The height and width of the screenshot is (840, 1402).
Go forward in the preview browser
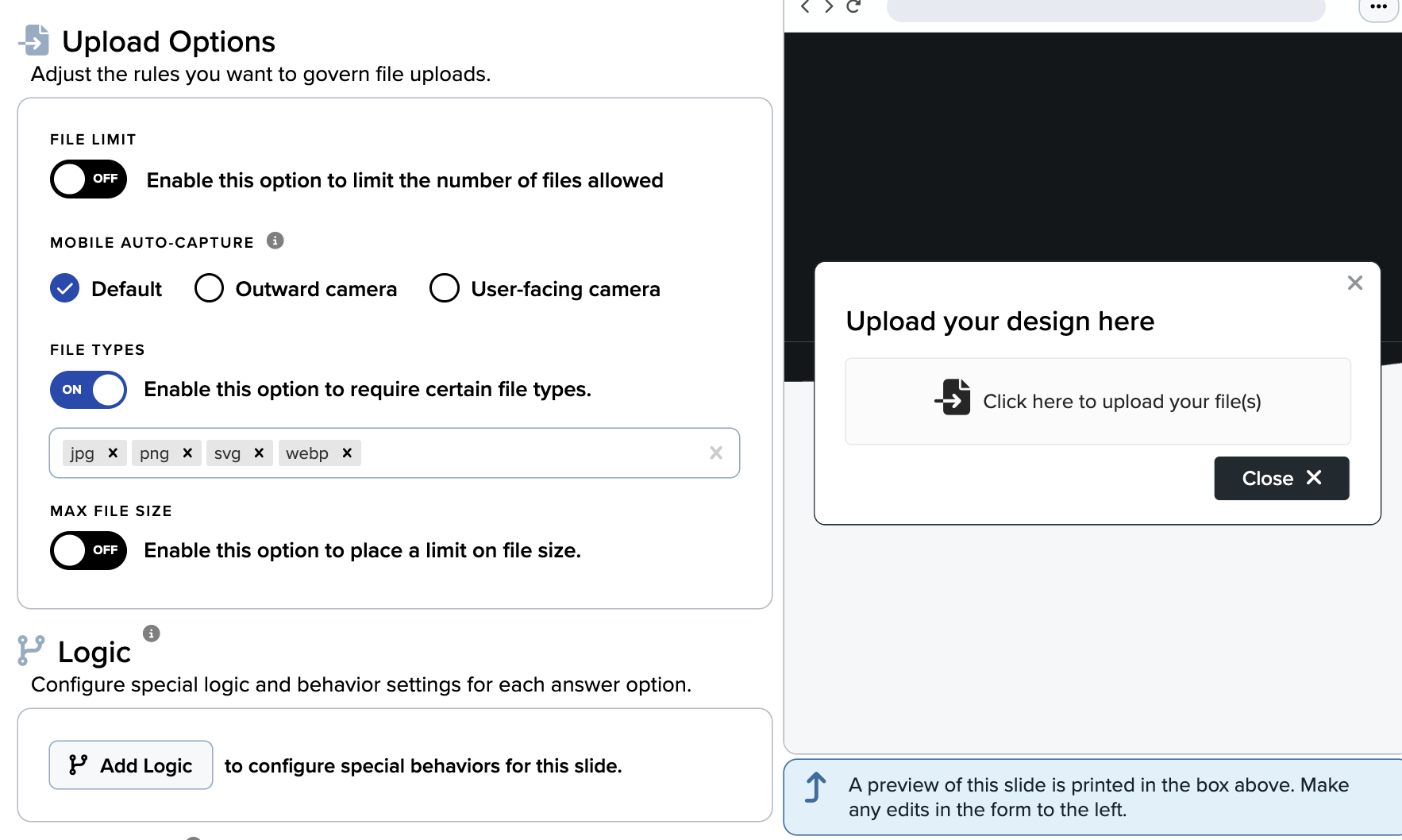(829, 7)
